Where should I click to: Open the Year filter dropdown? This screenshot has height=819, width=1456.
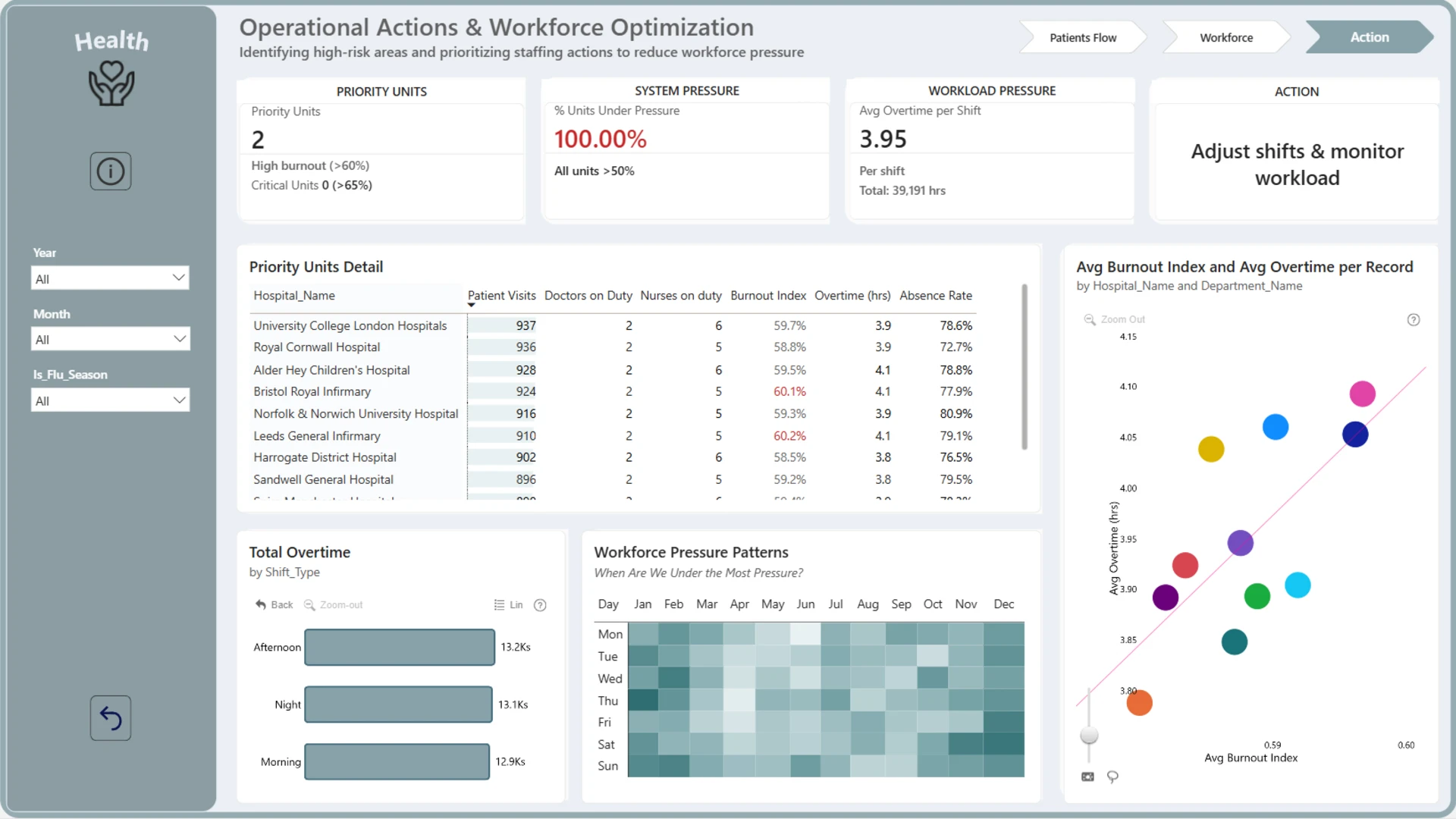tap(110, 278)
